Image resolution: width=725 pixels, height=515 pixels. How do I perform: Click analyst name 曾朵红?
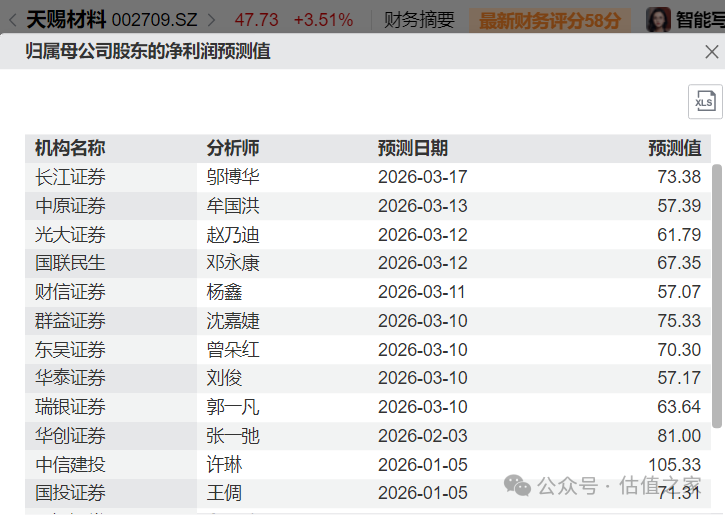point(233,350)
